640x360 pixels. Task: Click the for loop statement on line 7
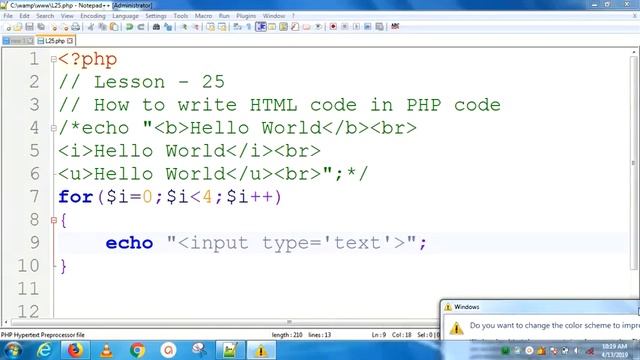point(170,197)
